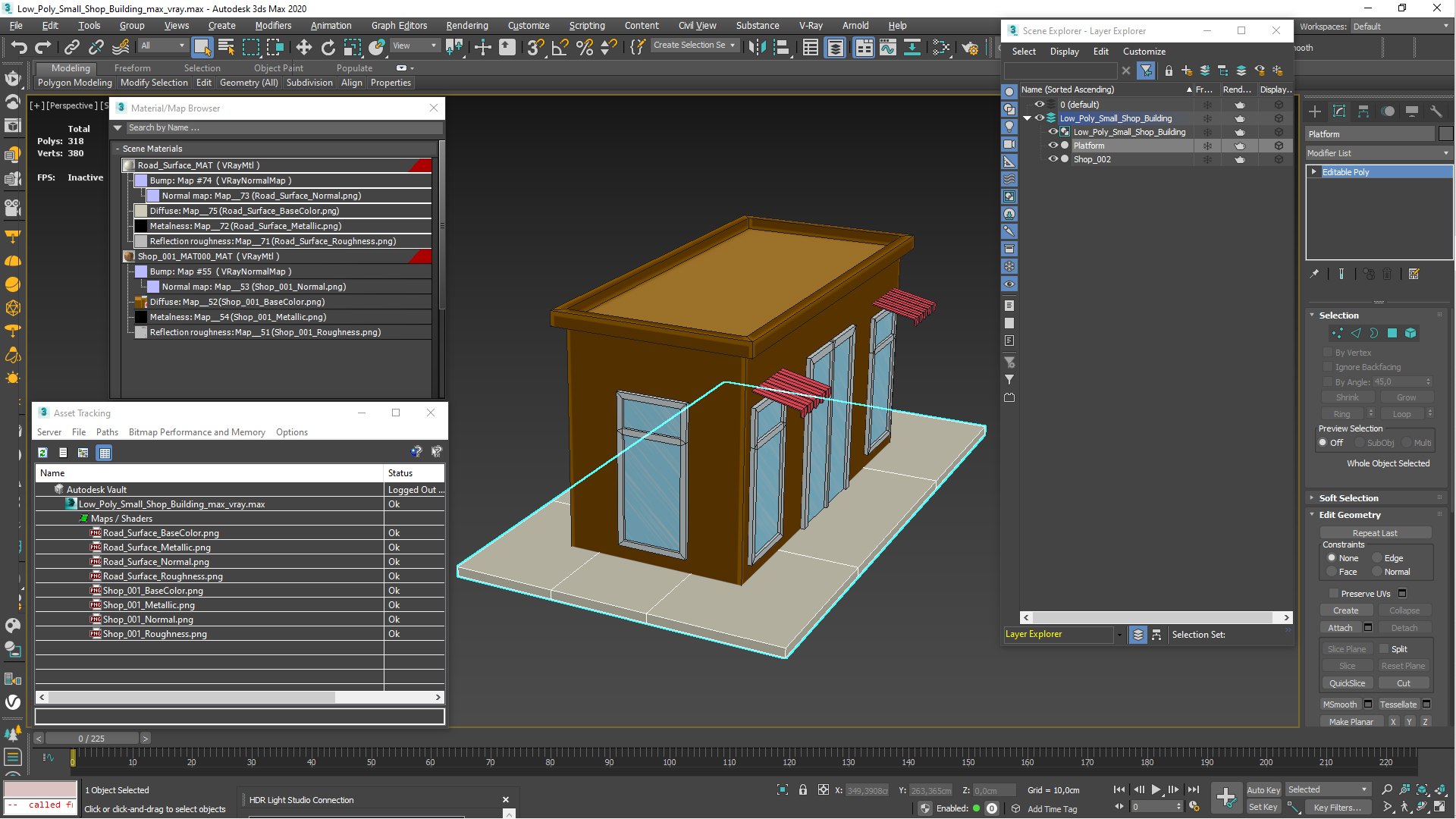
Task: Open Hierarchy tab in command panel
Action: coord(1363,111)
